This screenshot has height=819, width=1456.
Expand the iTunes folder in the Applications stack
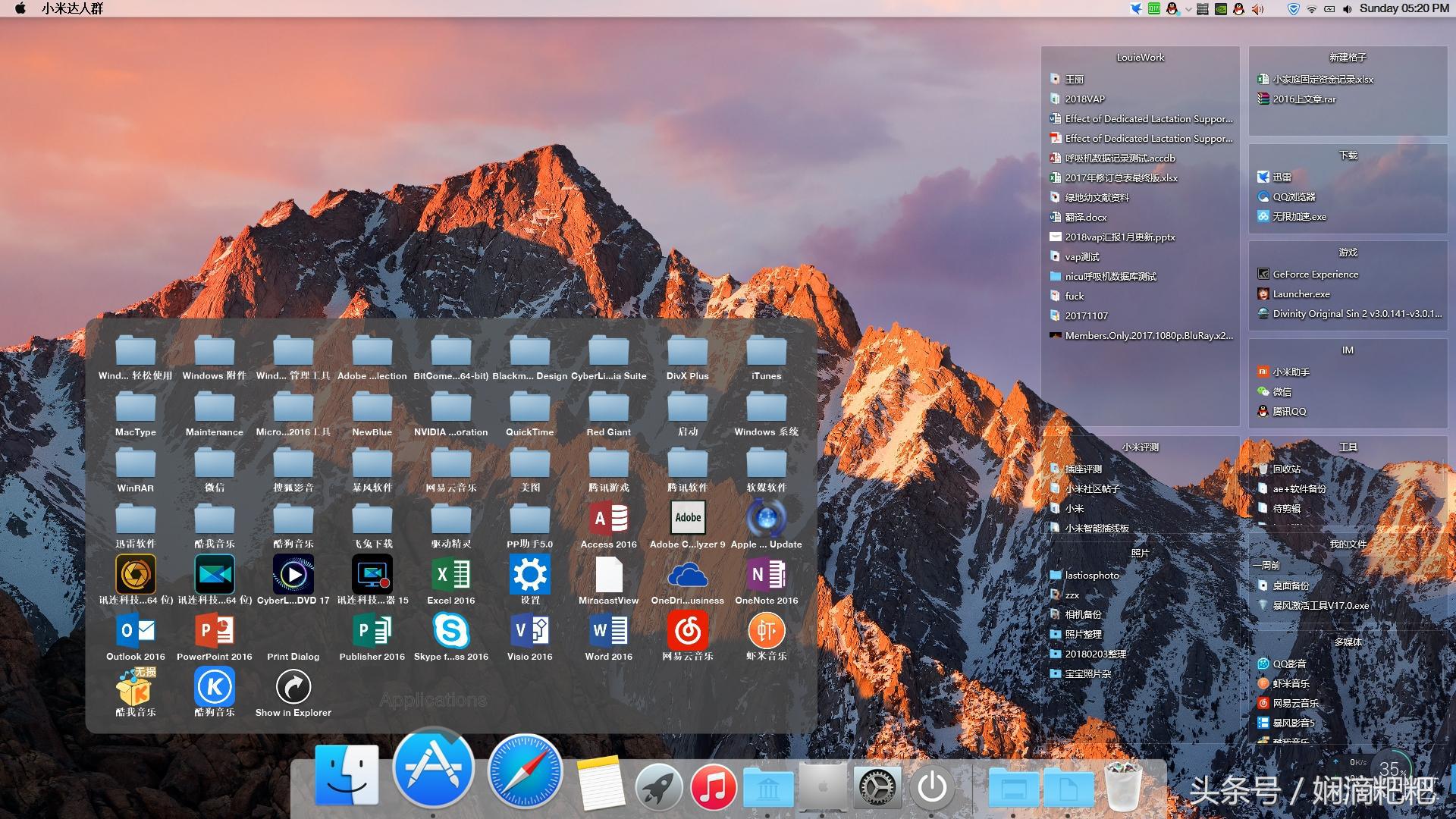(766, 353)
